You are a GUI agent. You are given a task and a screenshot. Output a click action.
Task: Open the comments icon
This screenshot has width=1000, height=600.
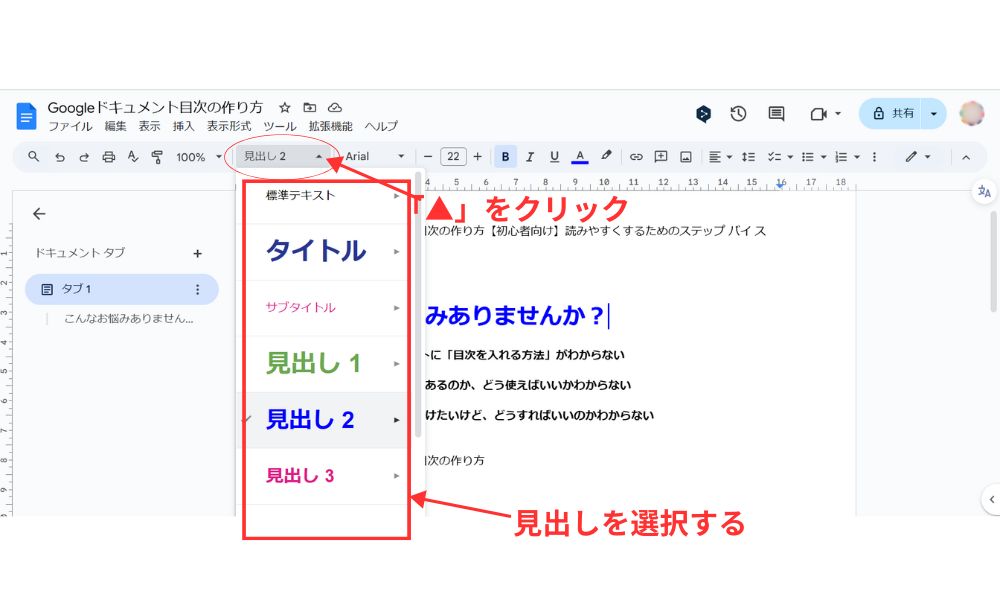tap(776, 113)
